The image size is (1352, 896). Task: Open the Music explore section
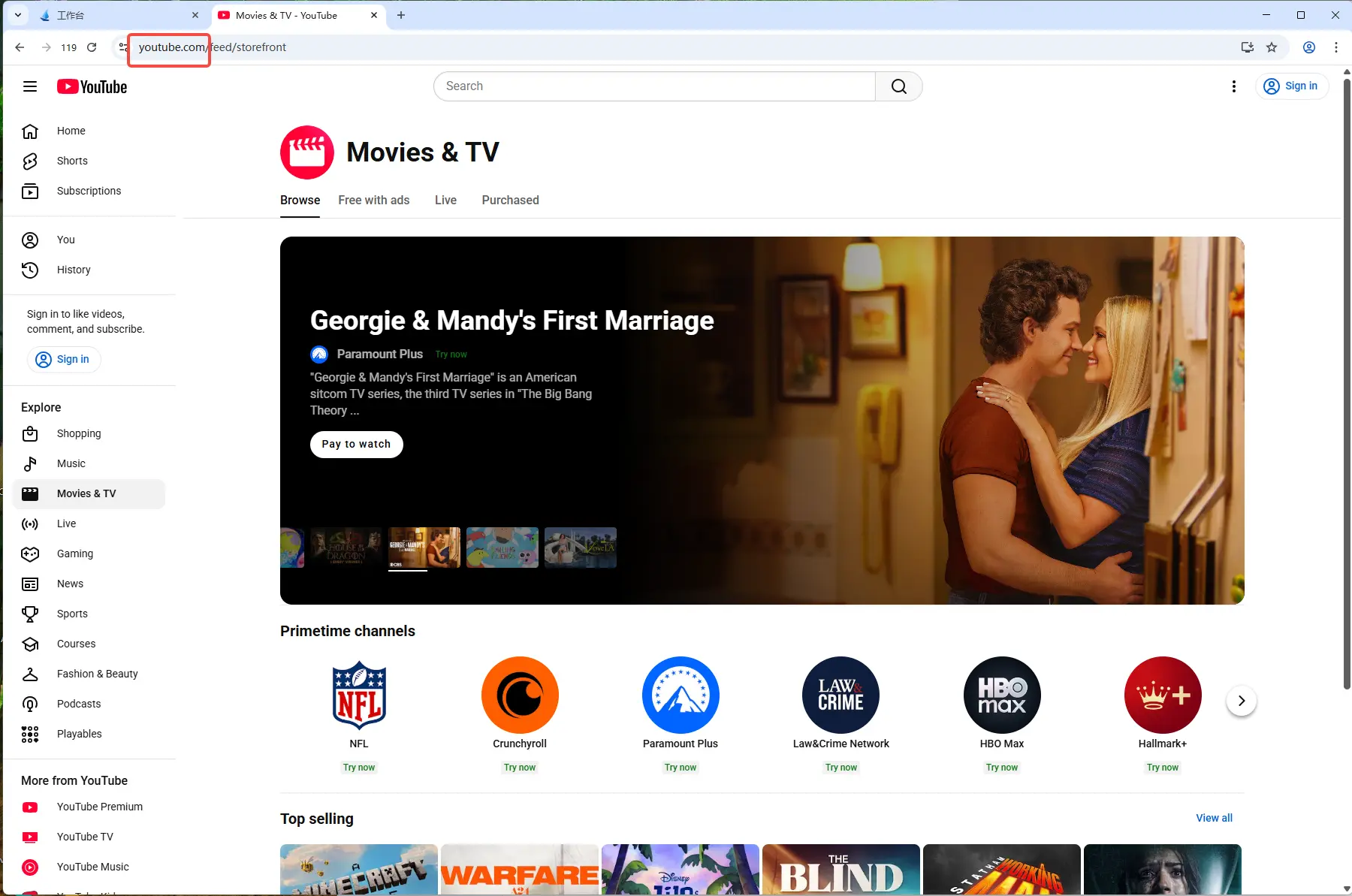pyautogui.click(x=71, y=463)
